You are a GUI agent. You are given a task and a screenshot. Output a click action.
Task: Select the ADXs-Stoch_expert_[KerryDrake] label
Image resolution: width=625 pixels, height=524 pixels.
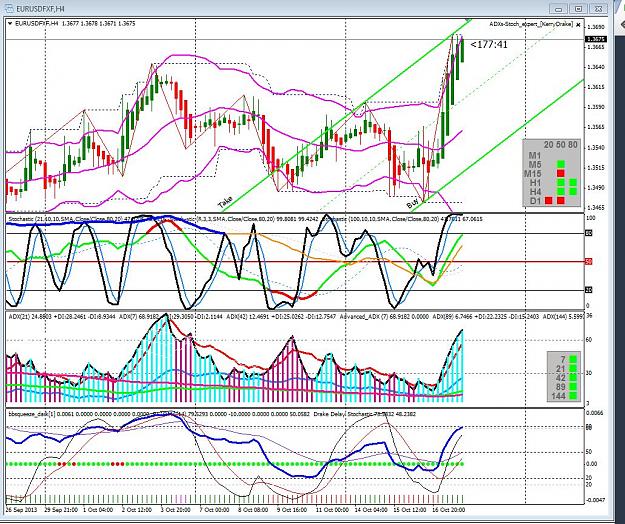pyautogui.click(x=531, y=24)
